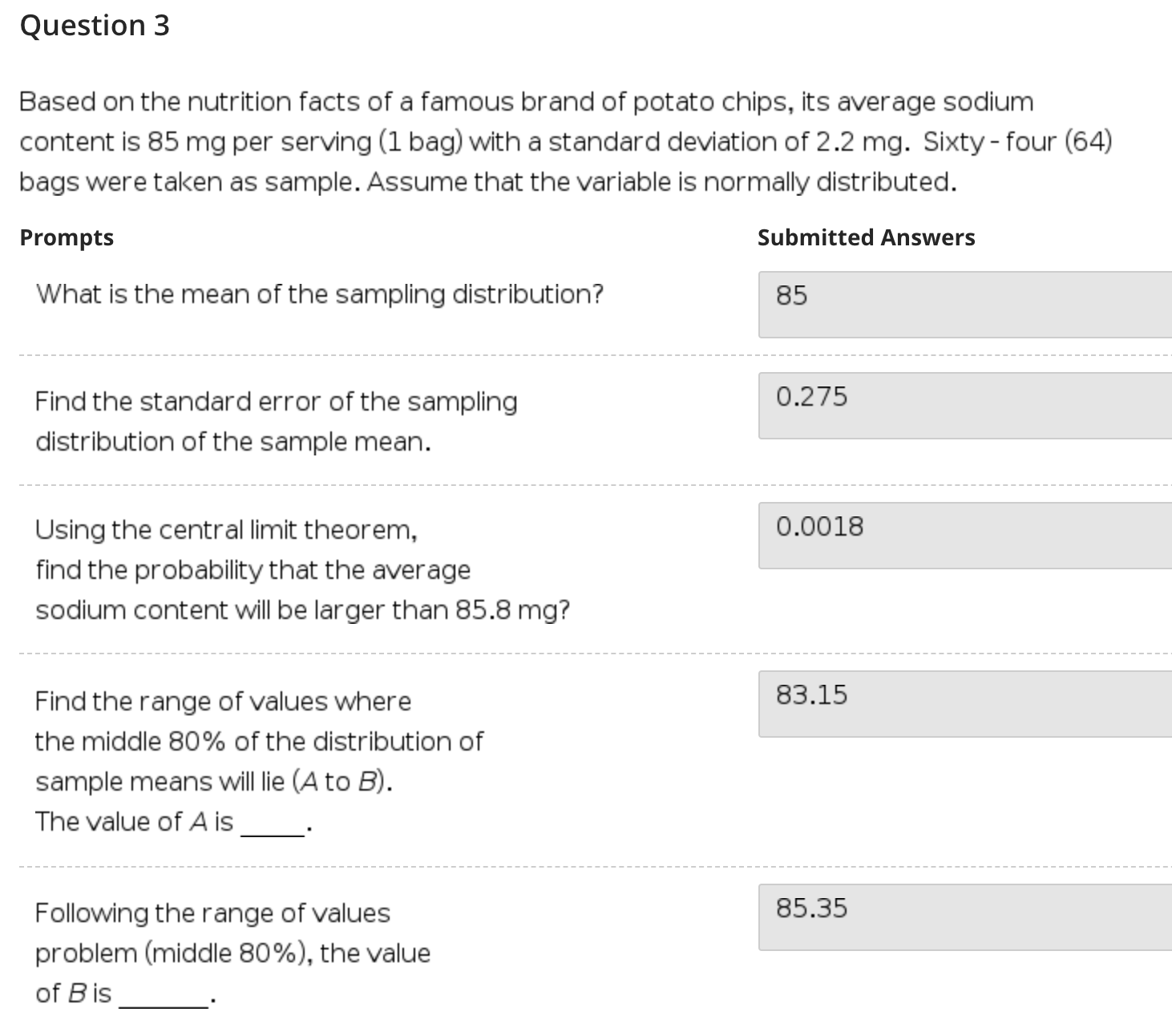Screen dimensions: 1172x1036
Task: Click the prompt asking for value of B
Action: click(x=232, y=952)
